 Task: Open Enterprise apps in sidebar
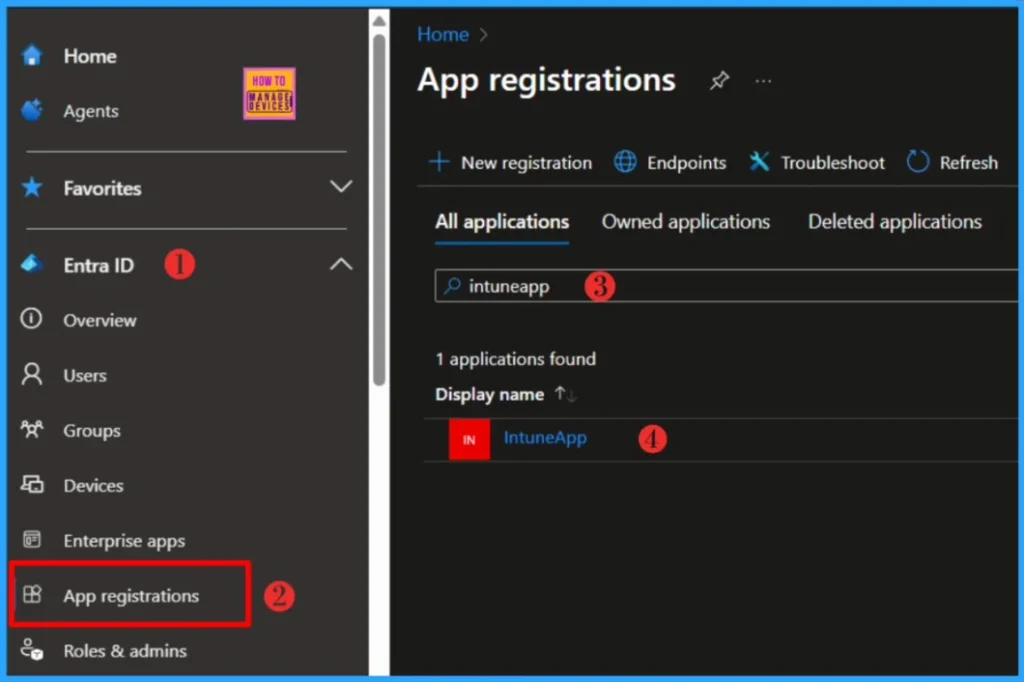124,542
